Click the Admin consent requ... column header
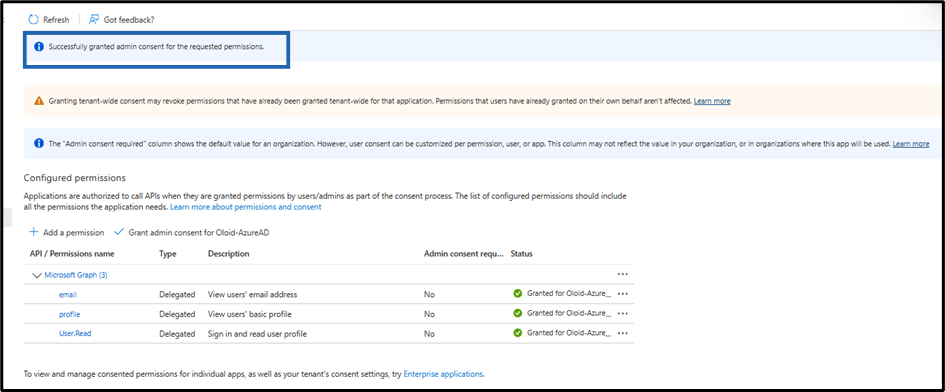The width and height of the screenshot is (945, 392). (463, 254)
